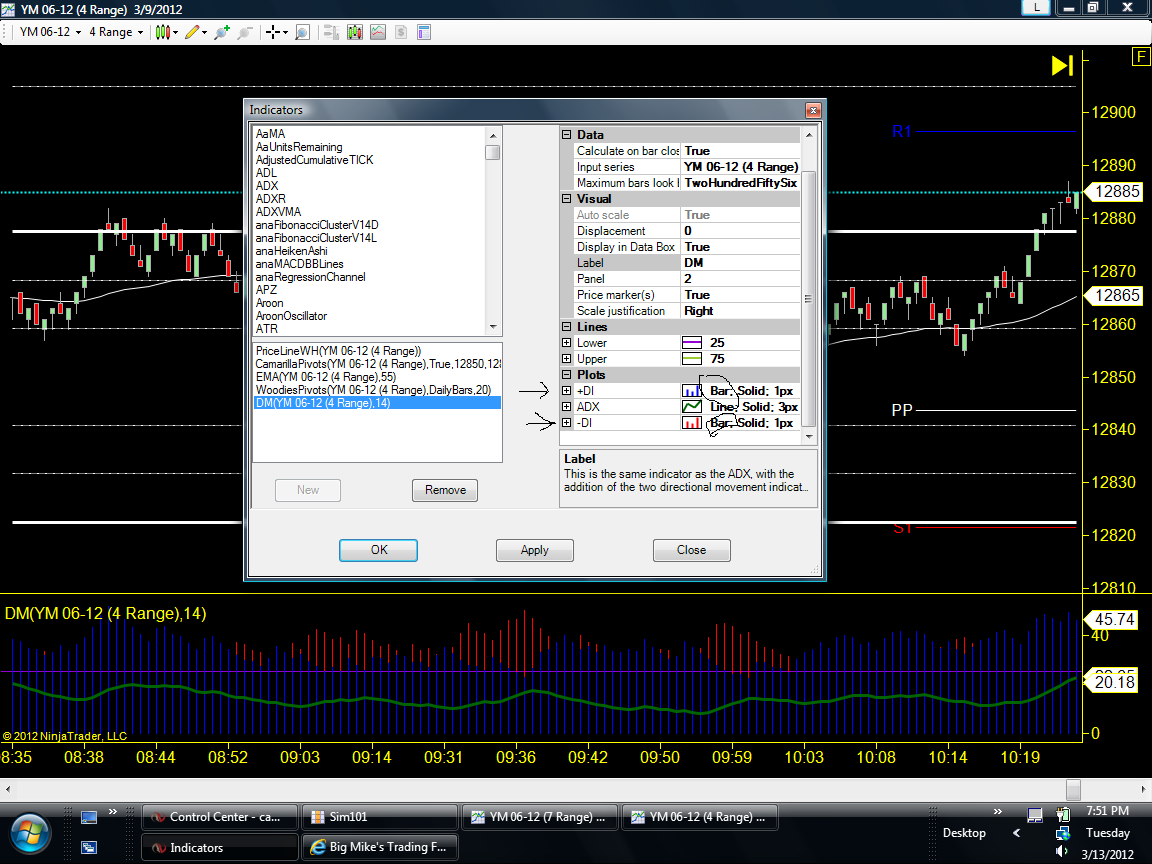The height and width of the screenshot is (864, 1152).
Task: Open the 4 Range interval dropdown
Action: [116, 32]
